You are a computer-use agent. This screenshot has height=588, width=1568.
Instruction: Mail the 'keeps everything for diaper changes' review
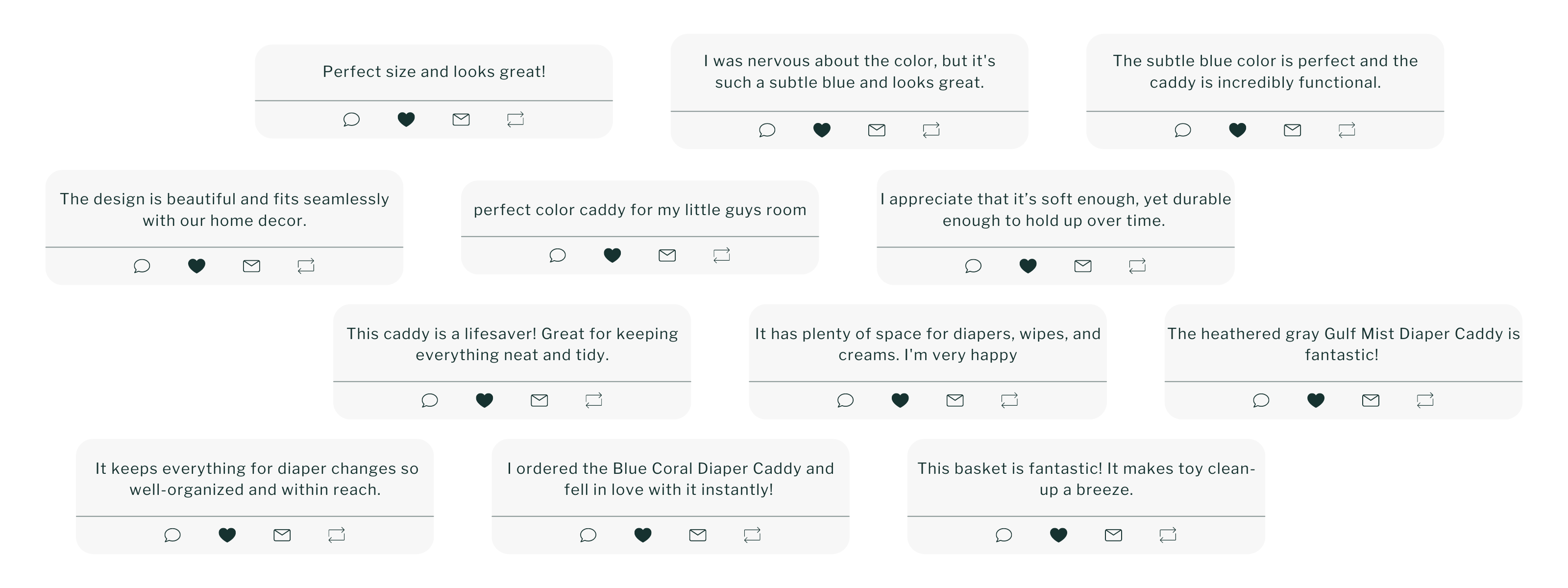(282, 535)
